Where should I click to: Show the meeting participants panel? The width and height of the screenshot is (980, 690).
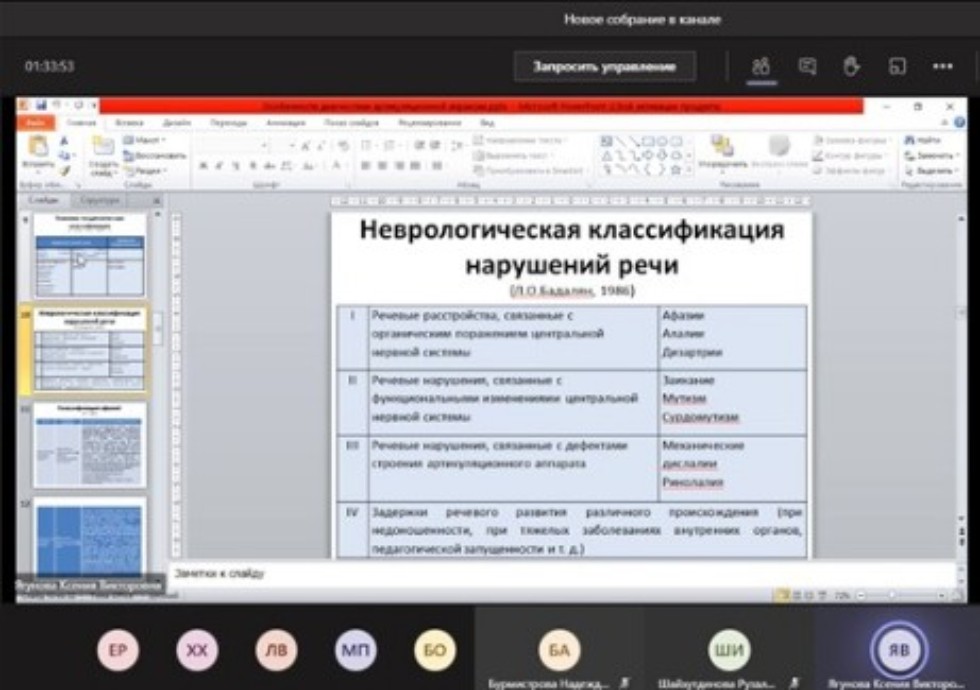pos(761,67)
